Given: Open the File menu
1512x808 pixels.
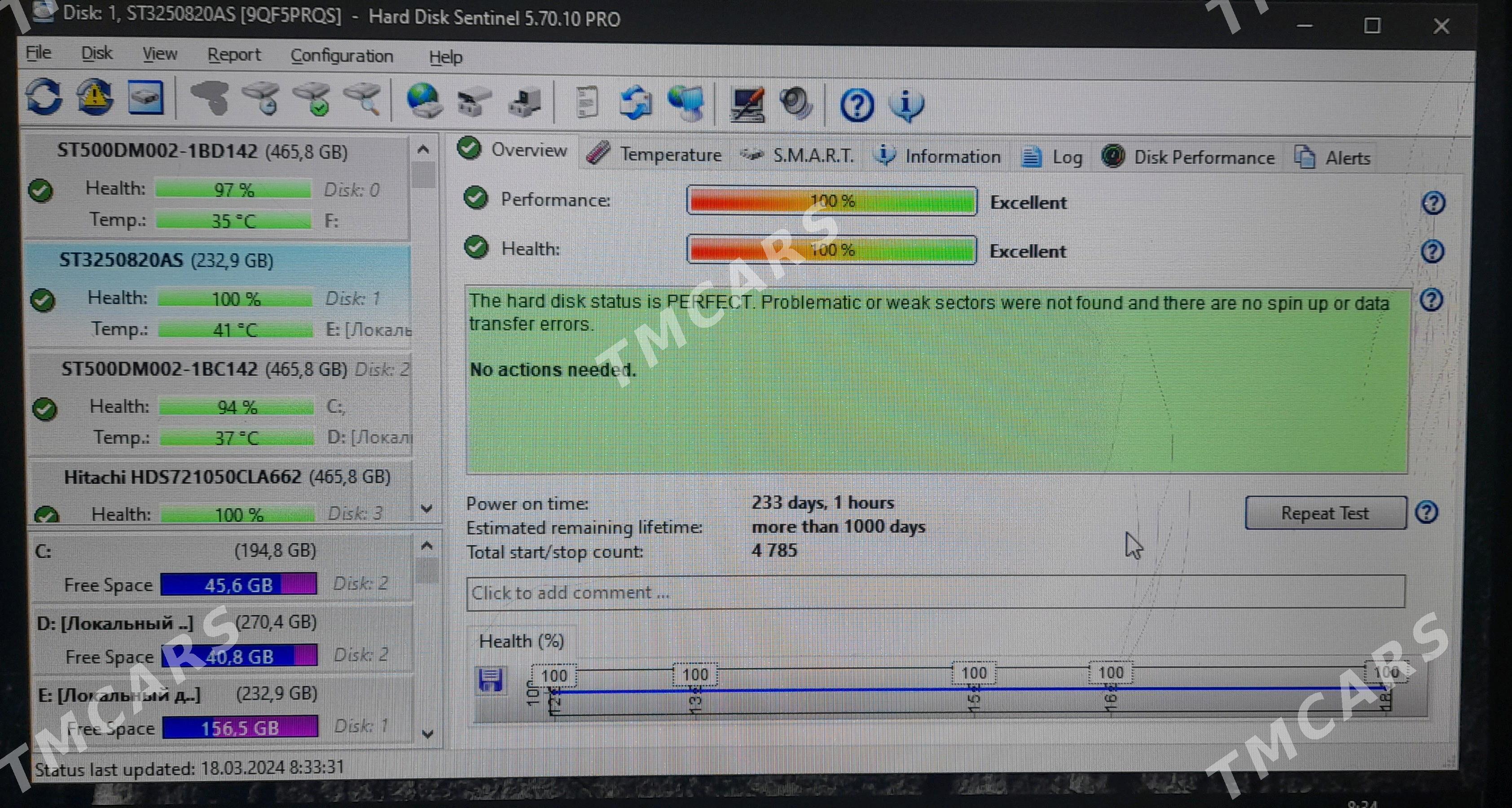Looking at the screenshot, I should pyautogui.click(x=38, y=53).
